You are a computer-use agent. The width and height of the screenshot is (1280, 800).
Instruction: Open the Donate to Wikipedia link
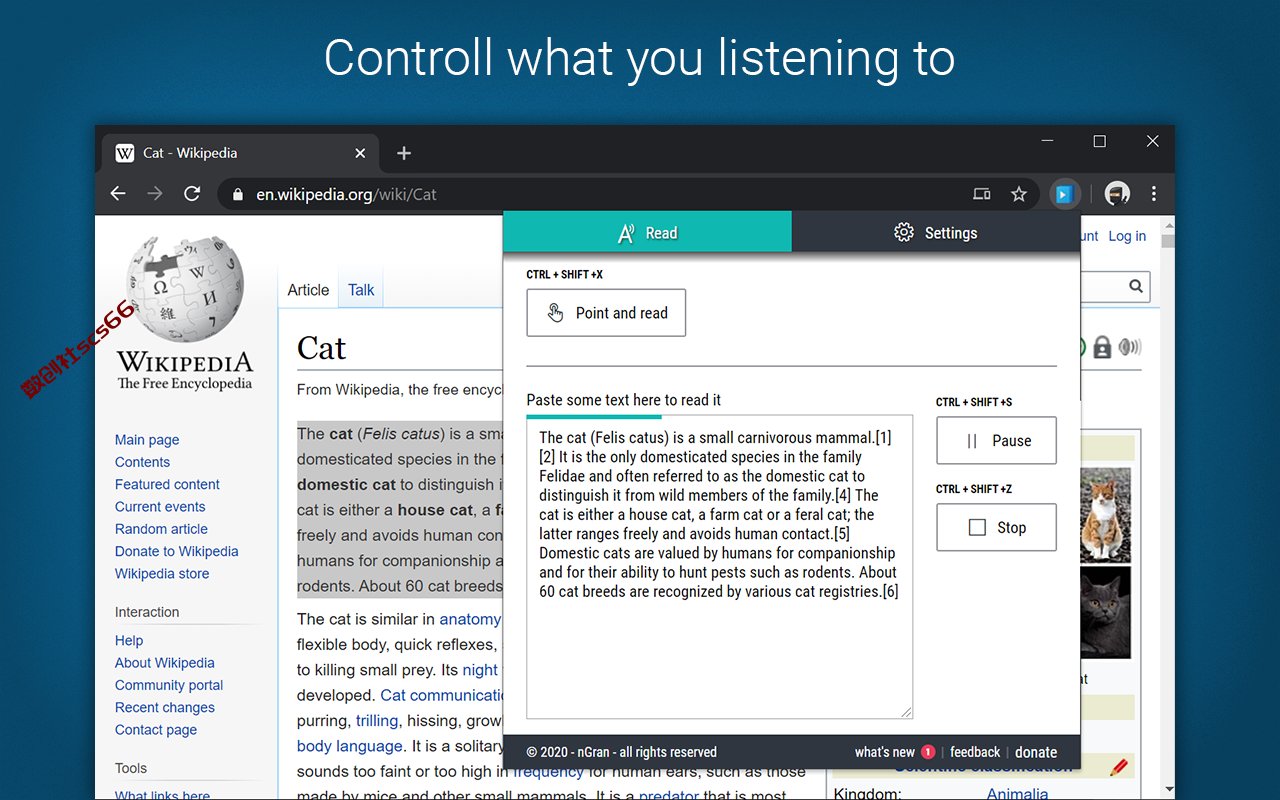(176, 551)
